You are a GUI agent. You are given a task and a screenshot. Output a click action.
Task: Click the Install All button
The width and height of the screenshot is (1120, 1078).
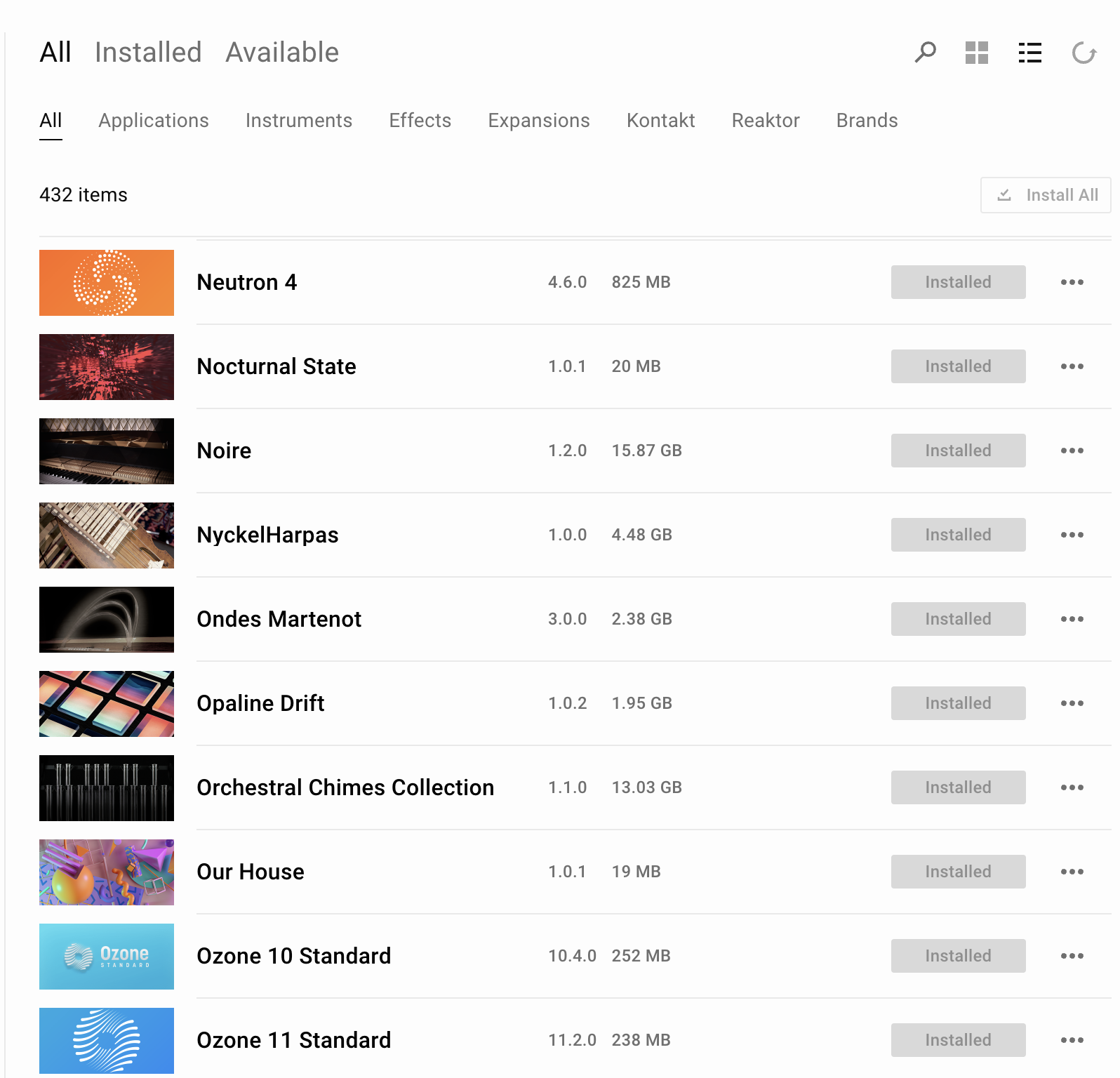click(x=1046, y=195)
